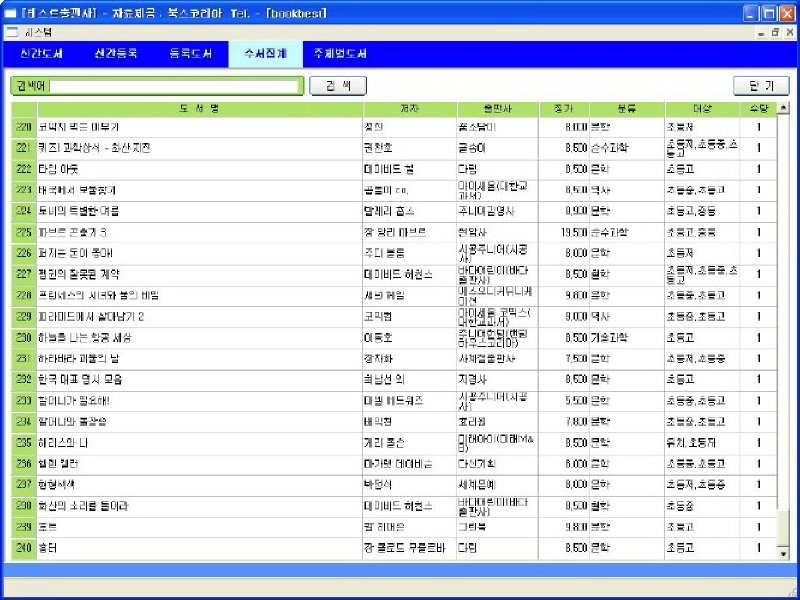Screen dimensions: 800x600
Task: Select the highlighted 수서집계 tab
Action: (x=265, y=54)
